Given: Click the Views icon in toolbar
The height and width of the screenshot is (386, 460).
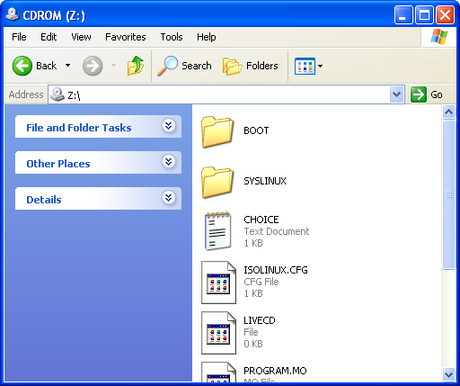Looking at the screenshot, I should [305, 66].
